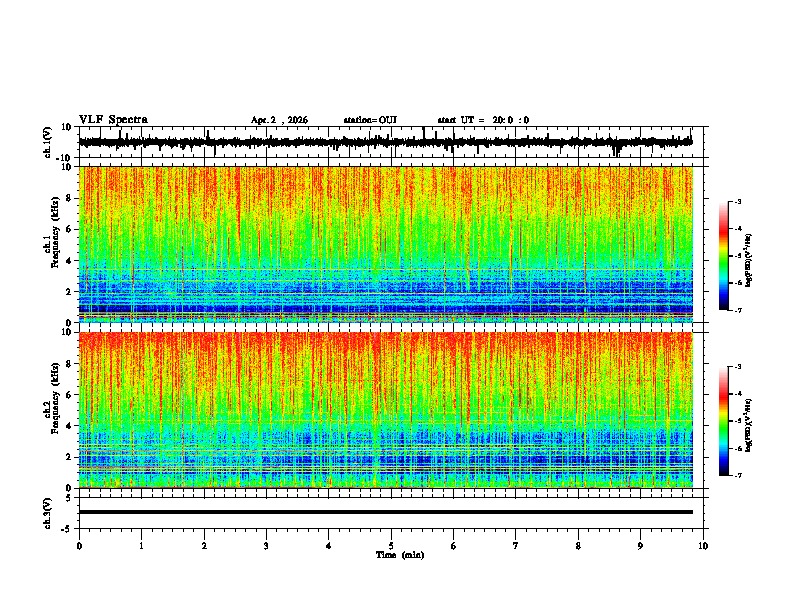The width and height of the screenshot is (792, 612).
Task: Click the time axis tick label "7"
Action: (516, 546)
